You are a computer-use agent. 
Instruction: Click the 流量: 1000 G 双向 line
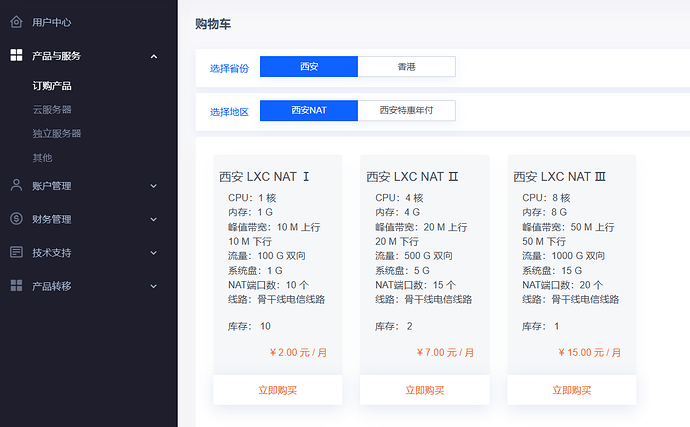pyautogui.click(x=563, y=256)
